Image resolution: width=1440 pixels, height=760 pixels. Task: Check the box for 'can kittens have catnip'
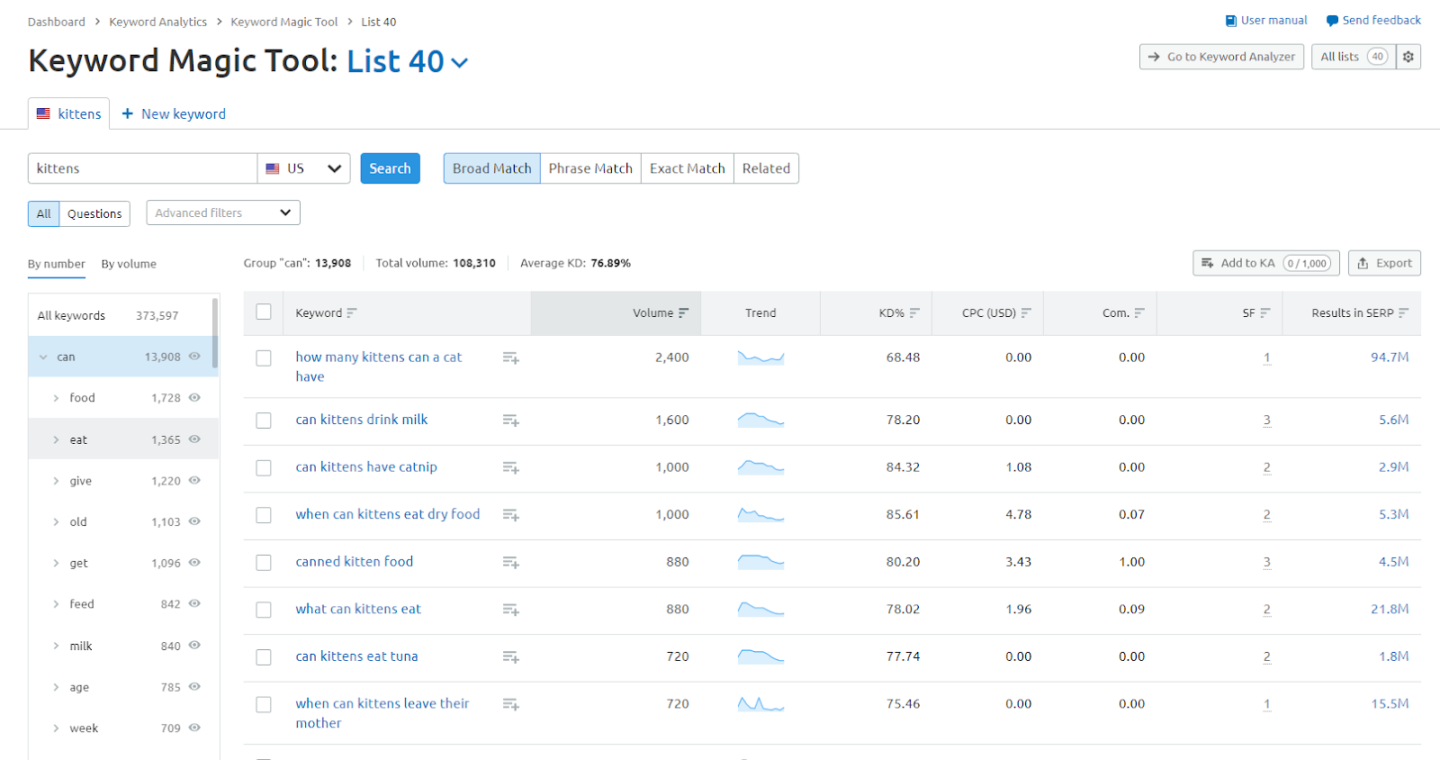click(264, 468)
